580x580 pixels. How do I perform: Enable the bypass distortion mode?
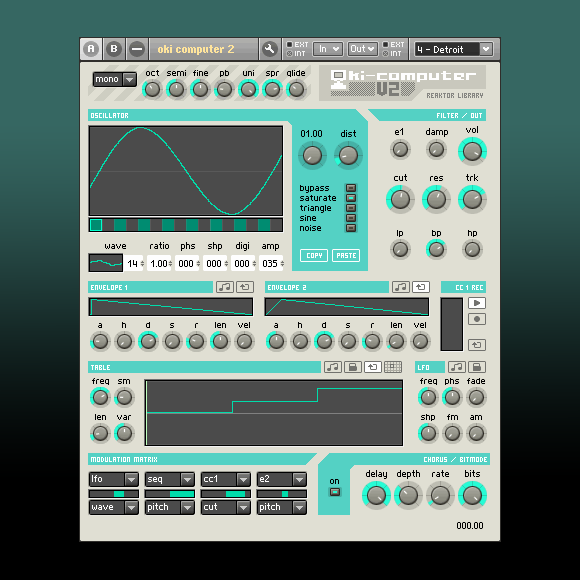[x=351, y=188]
